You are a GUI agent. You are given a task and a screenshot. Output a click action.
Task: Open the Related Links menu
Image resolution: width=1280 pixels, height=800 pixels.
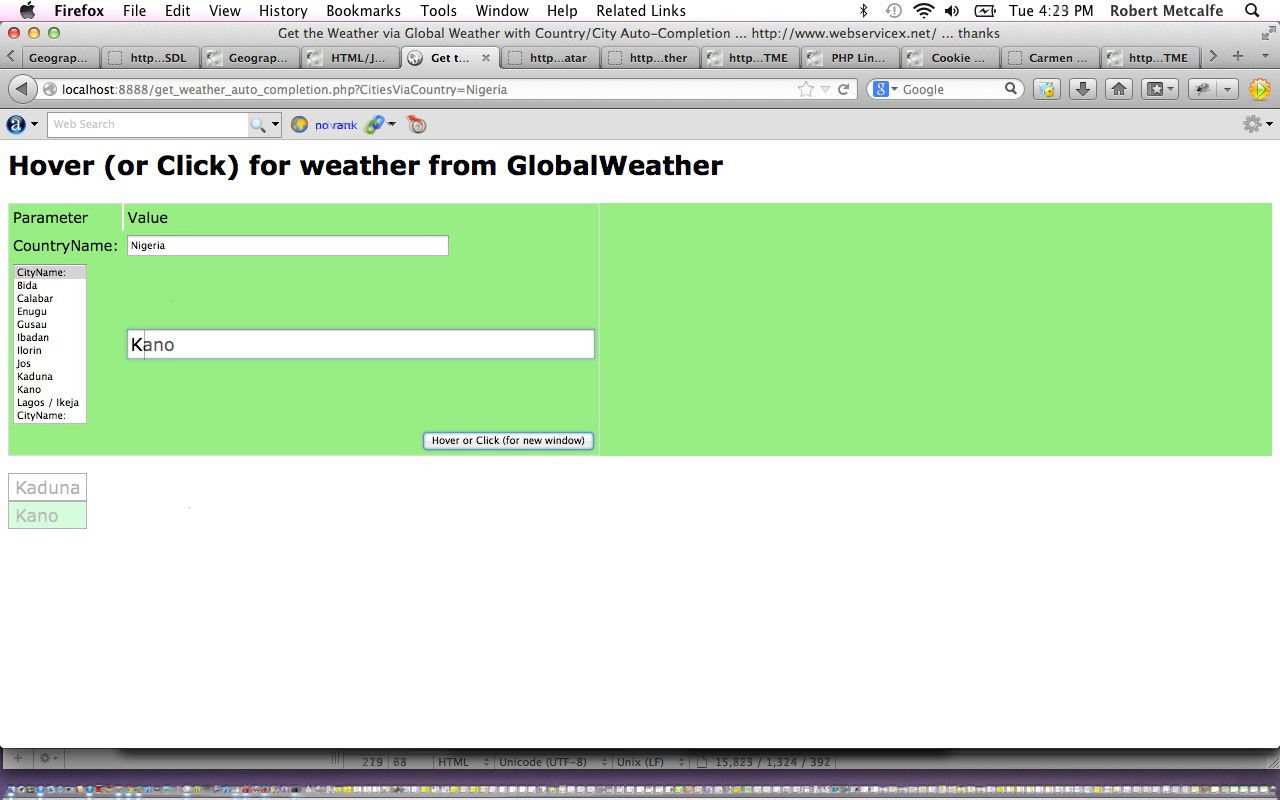(641, 11)
